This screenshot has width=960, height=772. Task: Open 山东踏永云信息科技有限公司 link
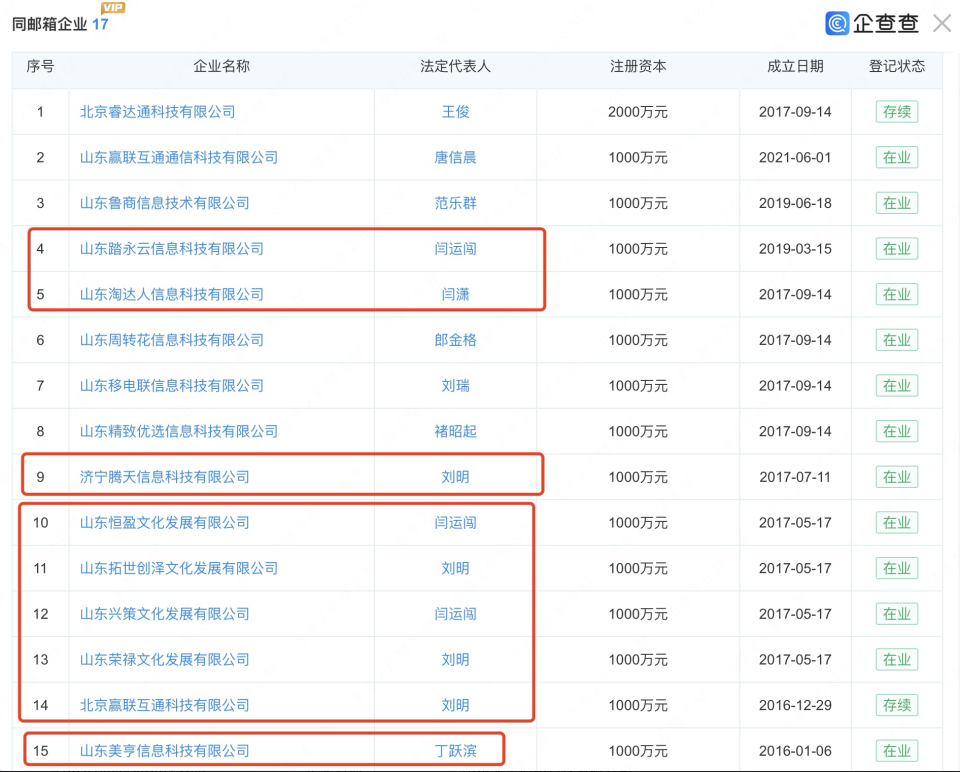pyautogui.click(x=172, y=249)
